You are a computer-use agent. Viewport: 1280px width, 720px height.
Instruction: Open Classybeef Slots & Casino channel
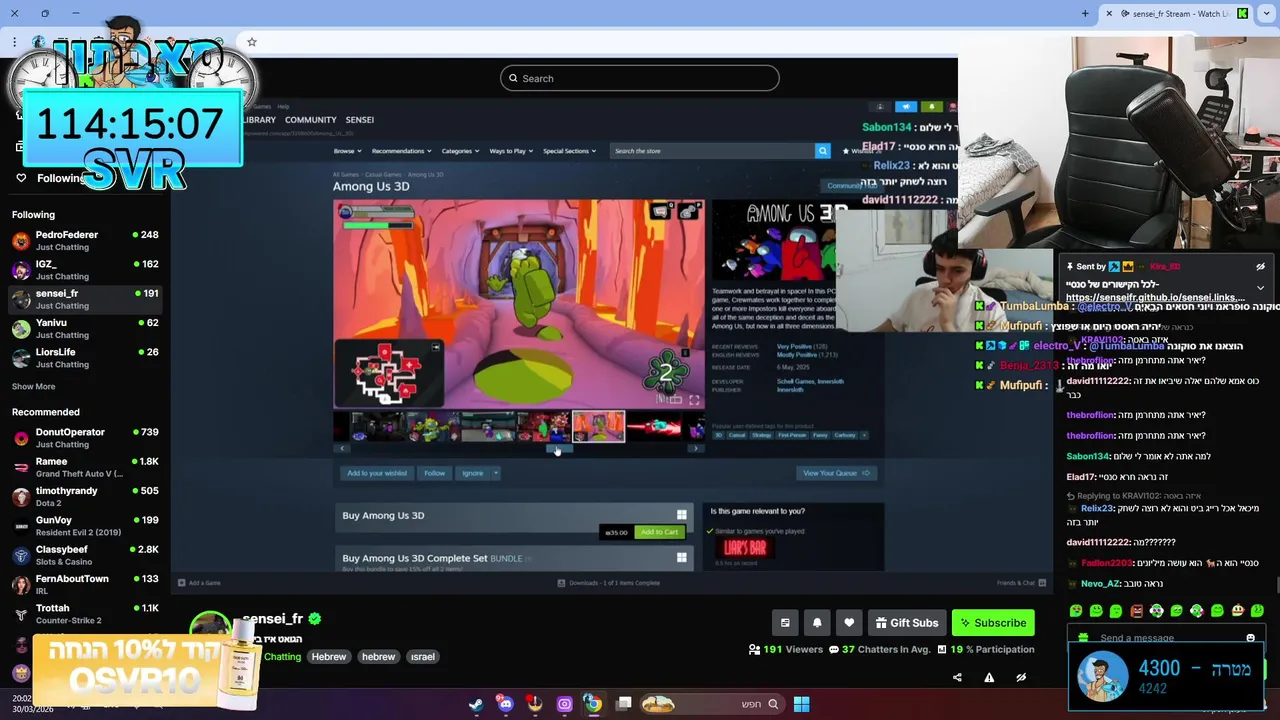(x=85, y=555)
